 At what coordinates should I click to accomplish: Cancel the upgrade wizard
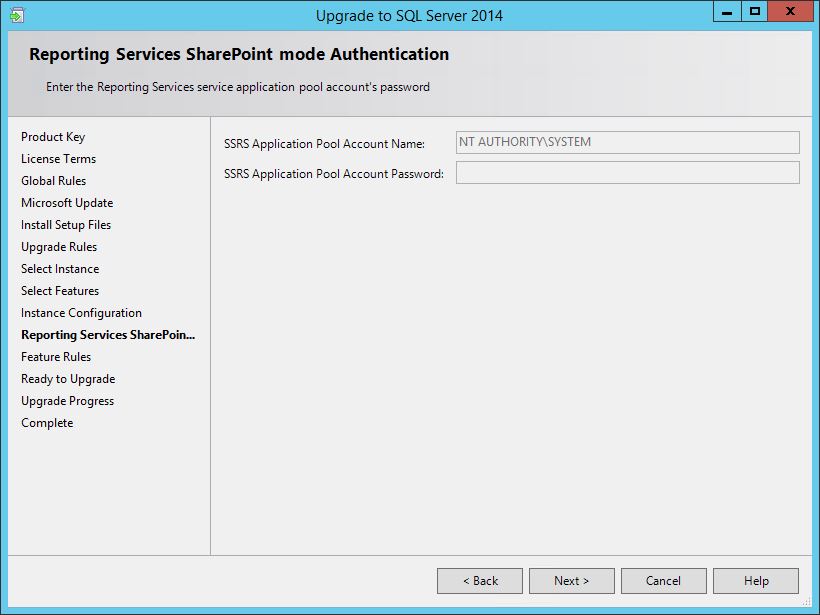[663, 581]
